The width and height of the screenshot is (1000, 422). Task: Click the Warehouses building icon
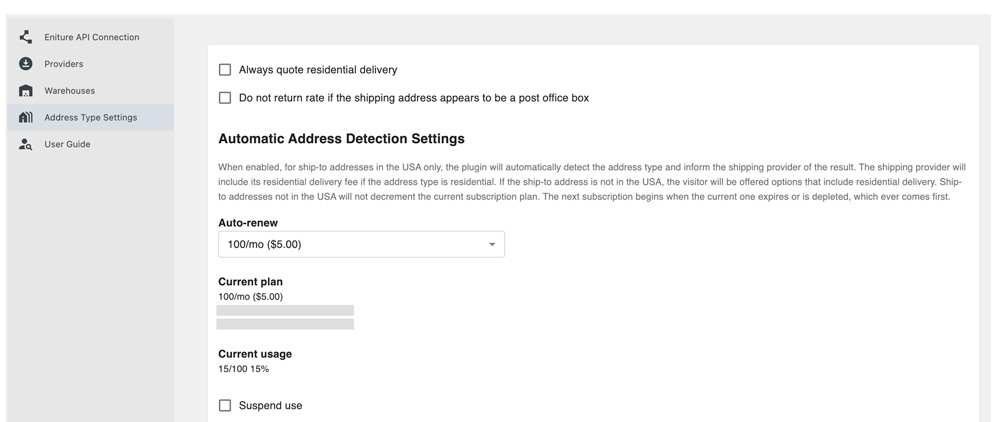click(26, 91)
